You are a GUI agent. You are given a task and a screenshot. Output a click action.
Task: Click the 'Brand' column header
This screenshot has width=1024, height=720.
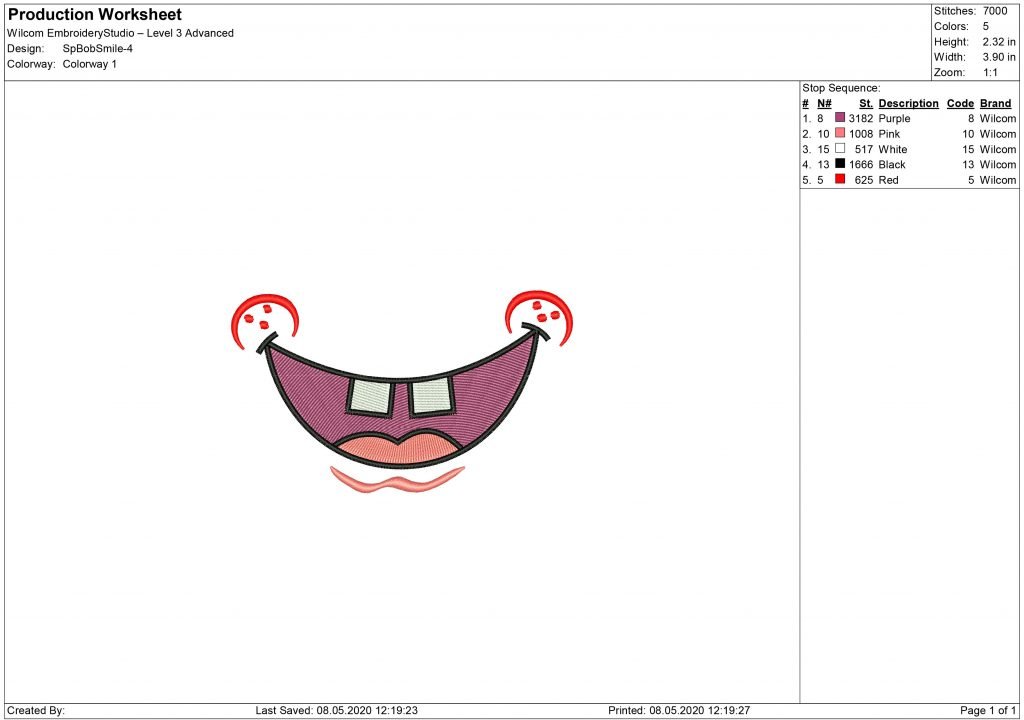995,103
